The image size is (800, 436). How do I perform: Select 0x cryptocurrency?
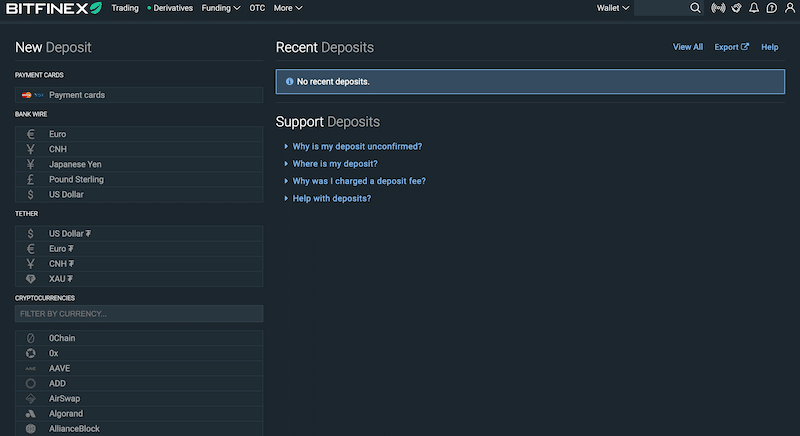(139, 353)
